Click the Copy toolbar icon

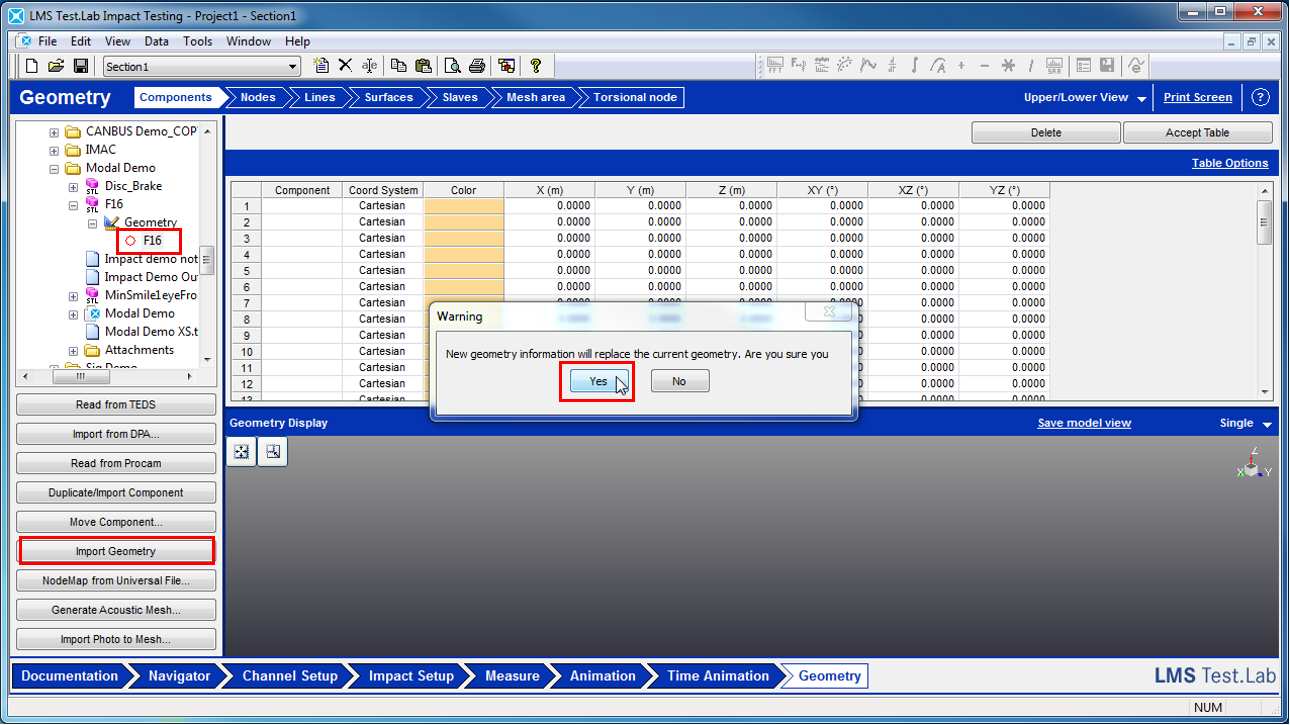pyautogui.click(x=398, y=66)
